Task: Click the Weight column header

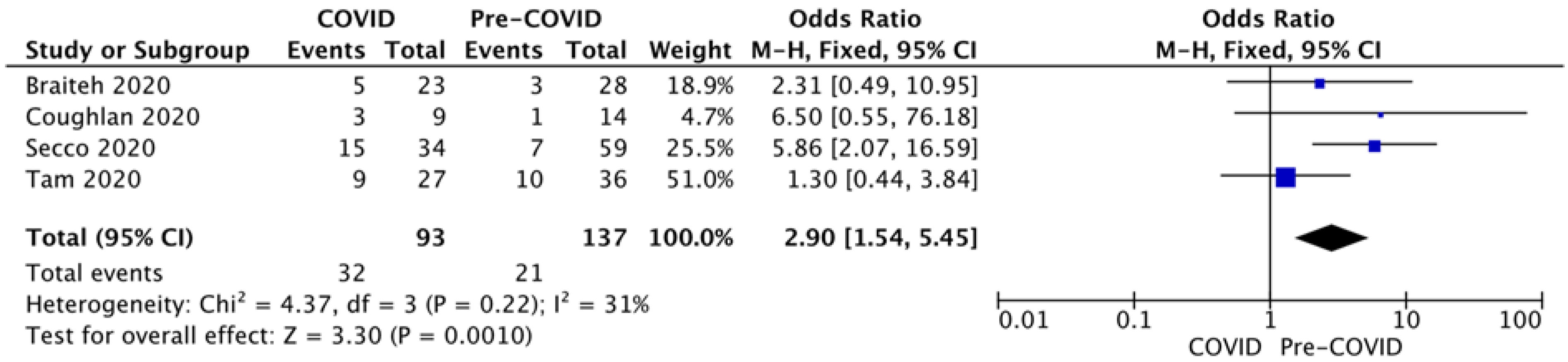Action: pos(690,50)
